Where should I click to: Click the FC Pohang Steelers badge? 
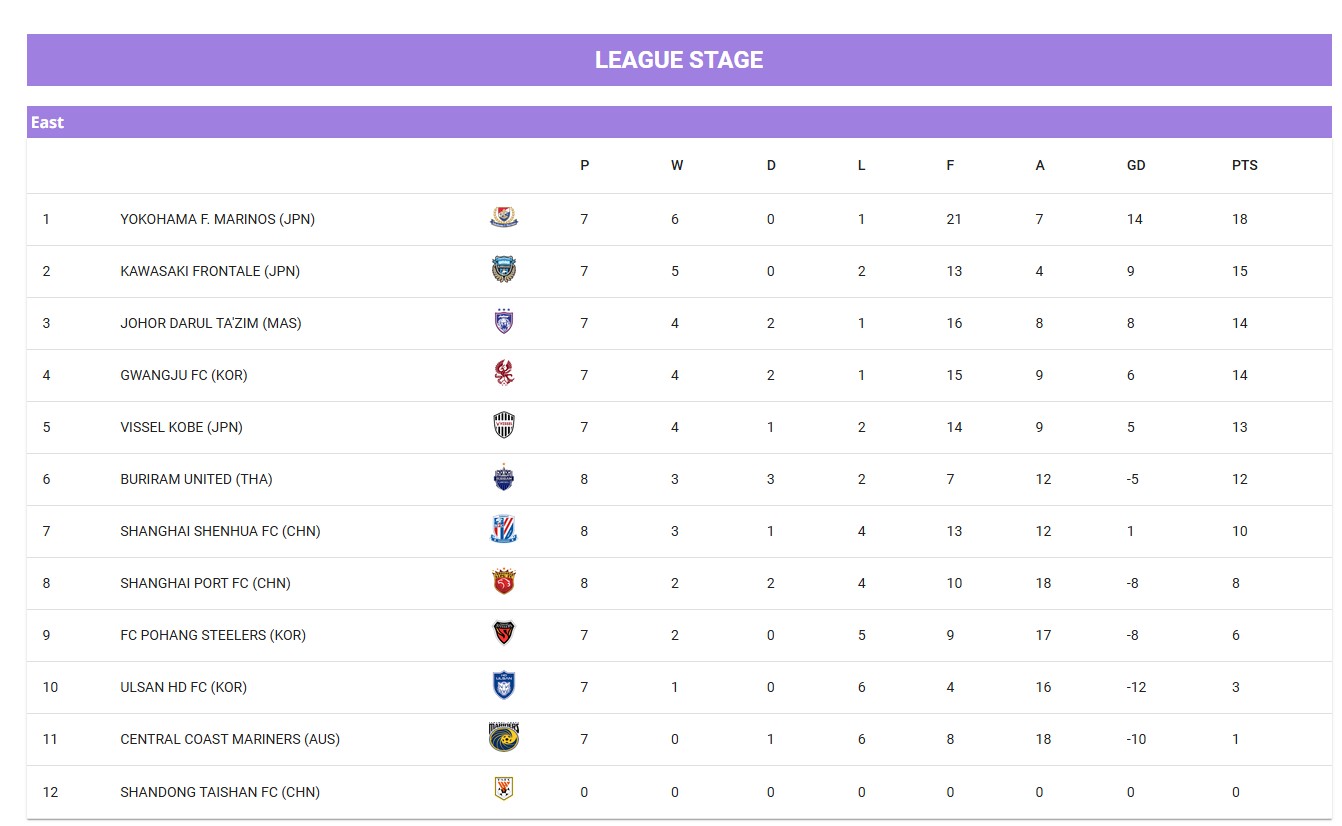pyautogui.click(x=504, y=633)
